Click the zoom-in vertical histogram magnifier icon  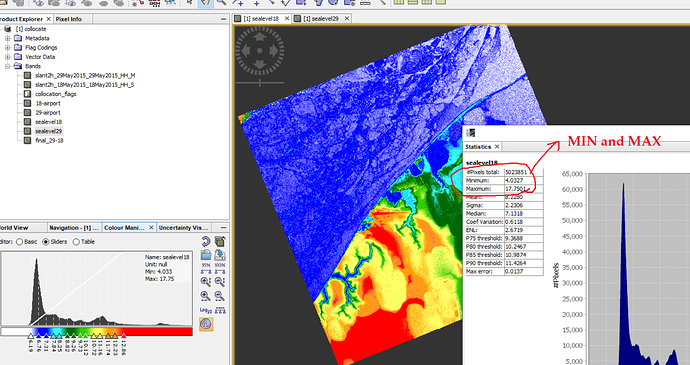click(206, 282)
